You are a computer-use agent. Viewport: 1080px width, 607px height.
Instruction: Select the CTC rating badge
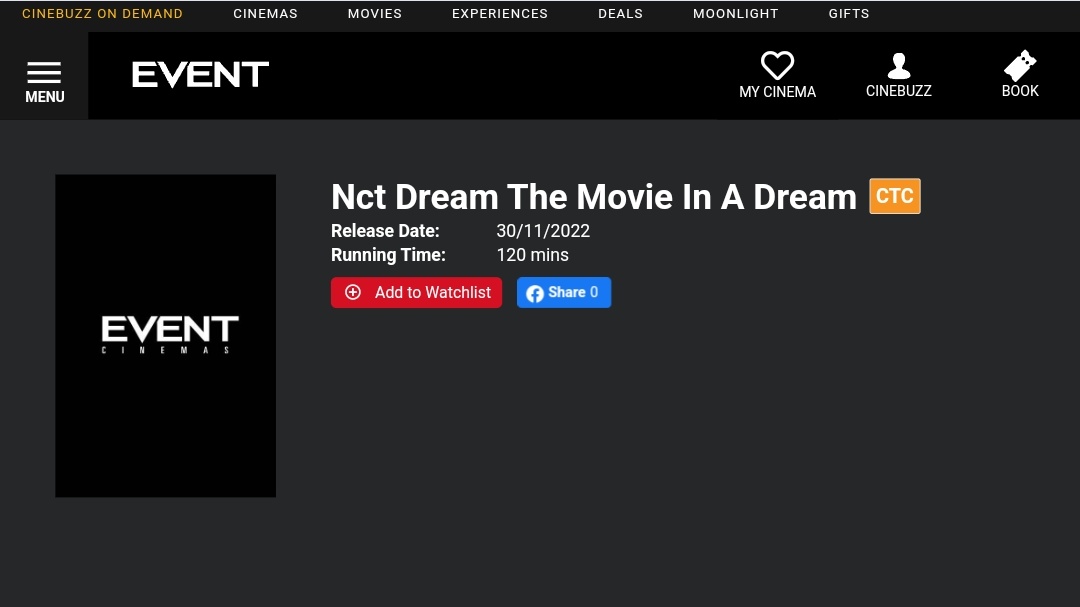click(895, 196)
